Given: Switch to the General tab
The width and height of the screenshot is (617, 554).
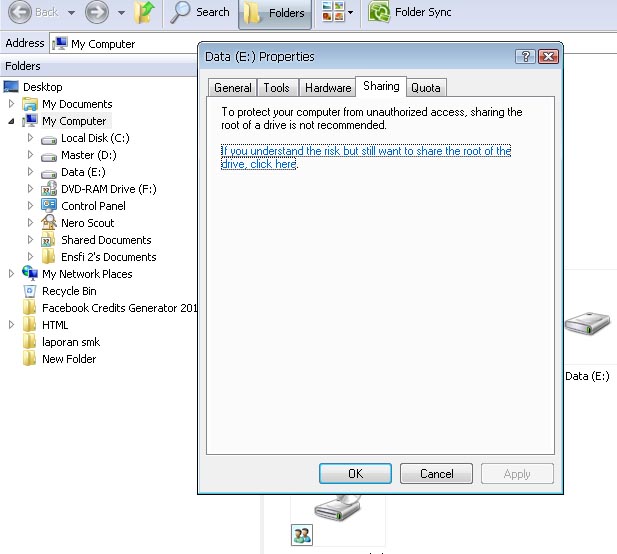Looking at the screenshot, I should [x=233, y=88].
